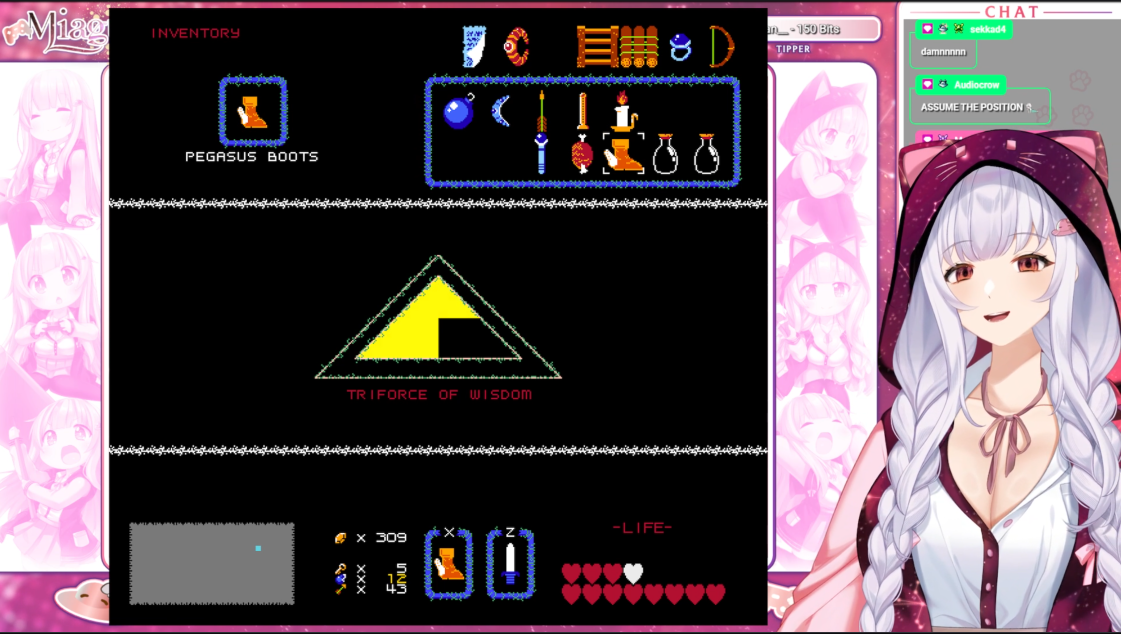
Task: Click the CHAT panel header
Action: pos(1012,11)
